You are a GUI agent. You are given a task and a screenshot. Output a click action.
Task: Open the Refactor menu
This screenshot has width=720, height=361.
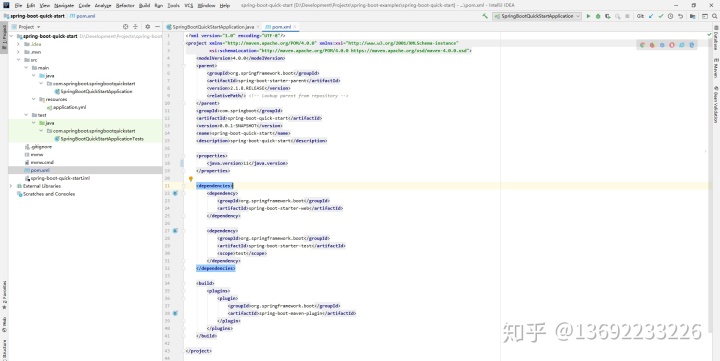125,6
